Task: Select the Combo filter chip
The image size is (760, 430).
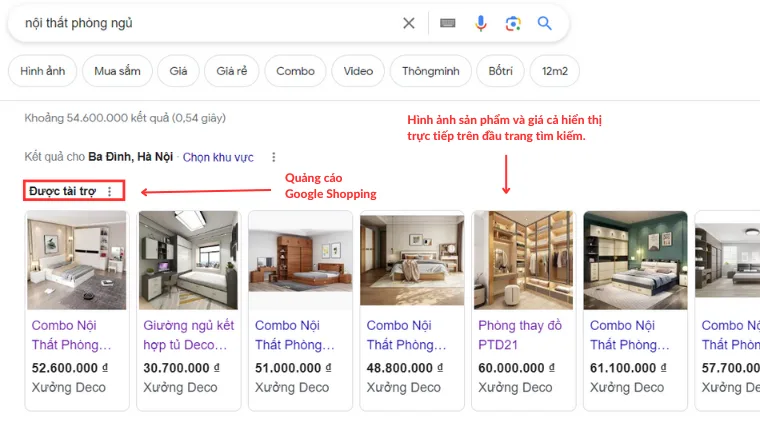Action: point(295,71)
